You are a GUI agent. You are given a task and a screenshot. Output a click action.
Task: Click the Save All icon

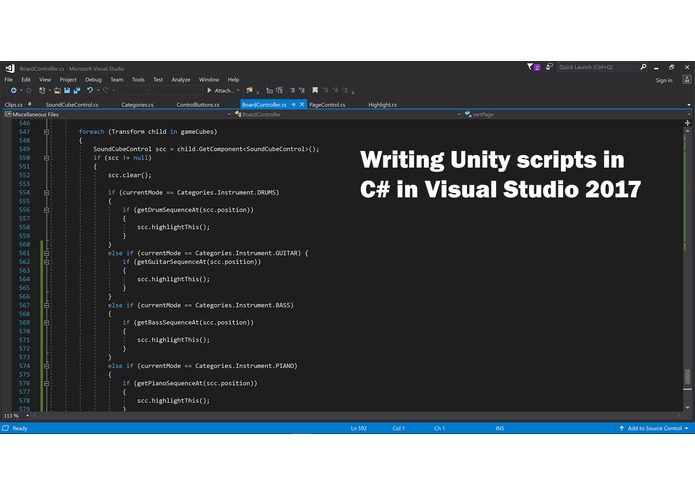(77, 90)
